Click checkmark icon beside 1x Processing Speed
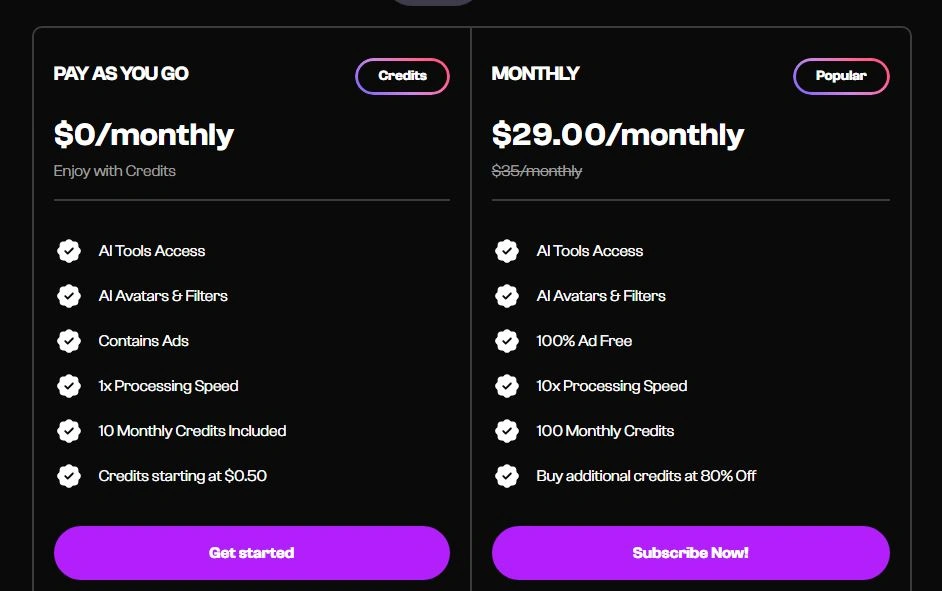Viewport: 942px width, 591px height. [69, 386]
